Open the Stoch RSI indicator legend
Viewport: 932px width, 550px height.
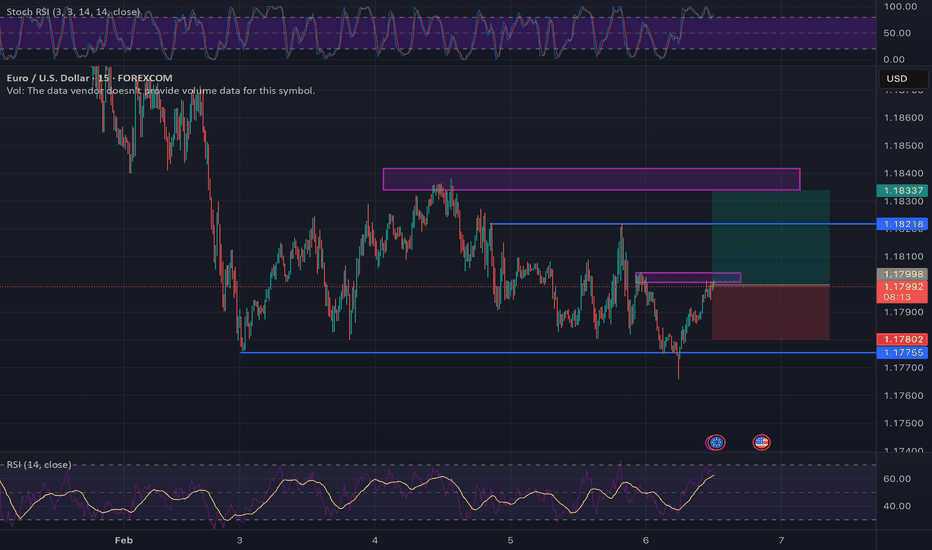pyautogui.click(x=73, y=12)
